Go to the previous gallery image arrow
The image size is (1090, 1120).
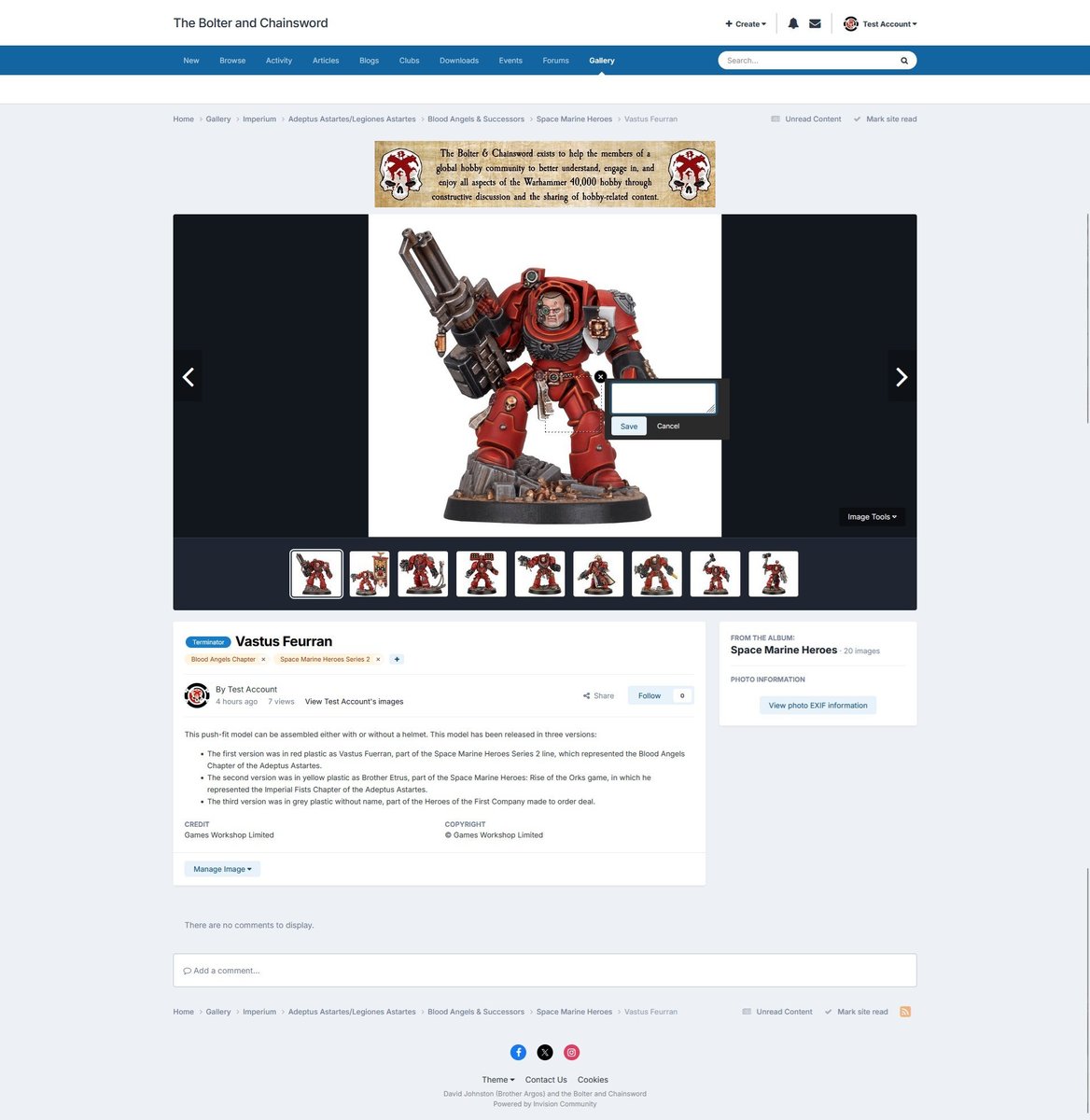(188, 376)
